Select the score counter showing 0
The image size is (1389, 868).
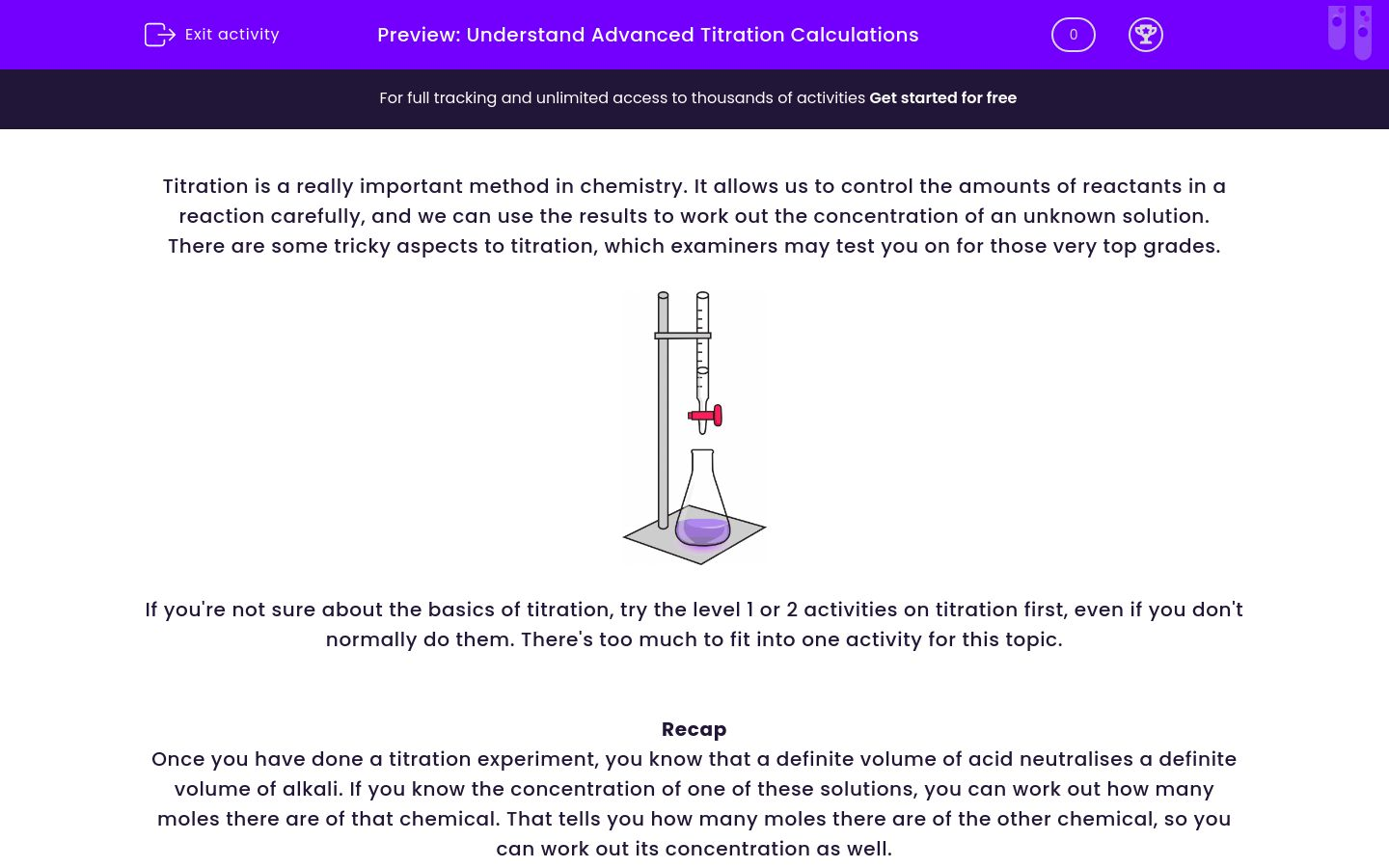tap(1073, 34)
